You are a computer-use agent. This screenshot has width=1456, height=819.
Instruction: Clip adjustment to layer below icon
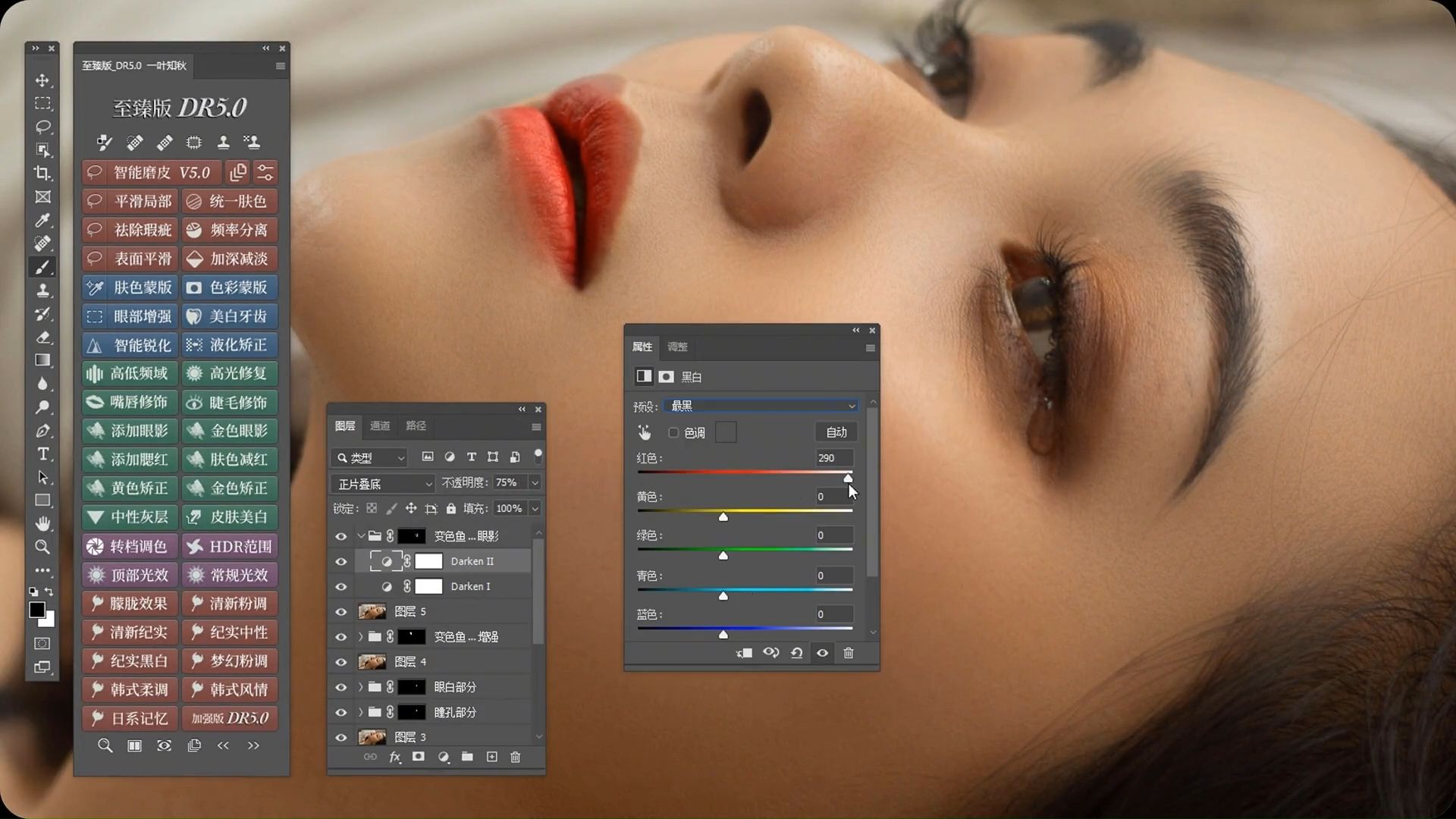coord(744,653)
